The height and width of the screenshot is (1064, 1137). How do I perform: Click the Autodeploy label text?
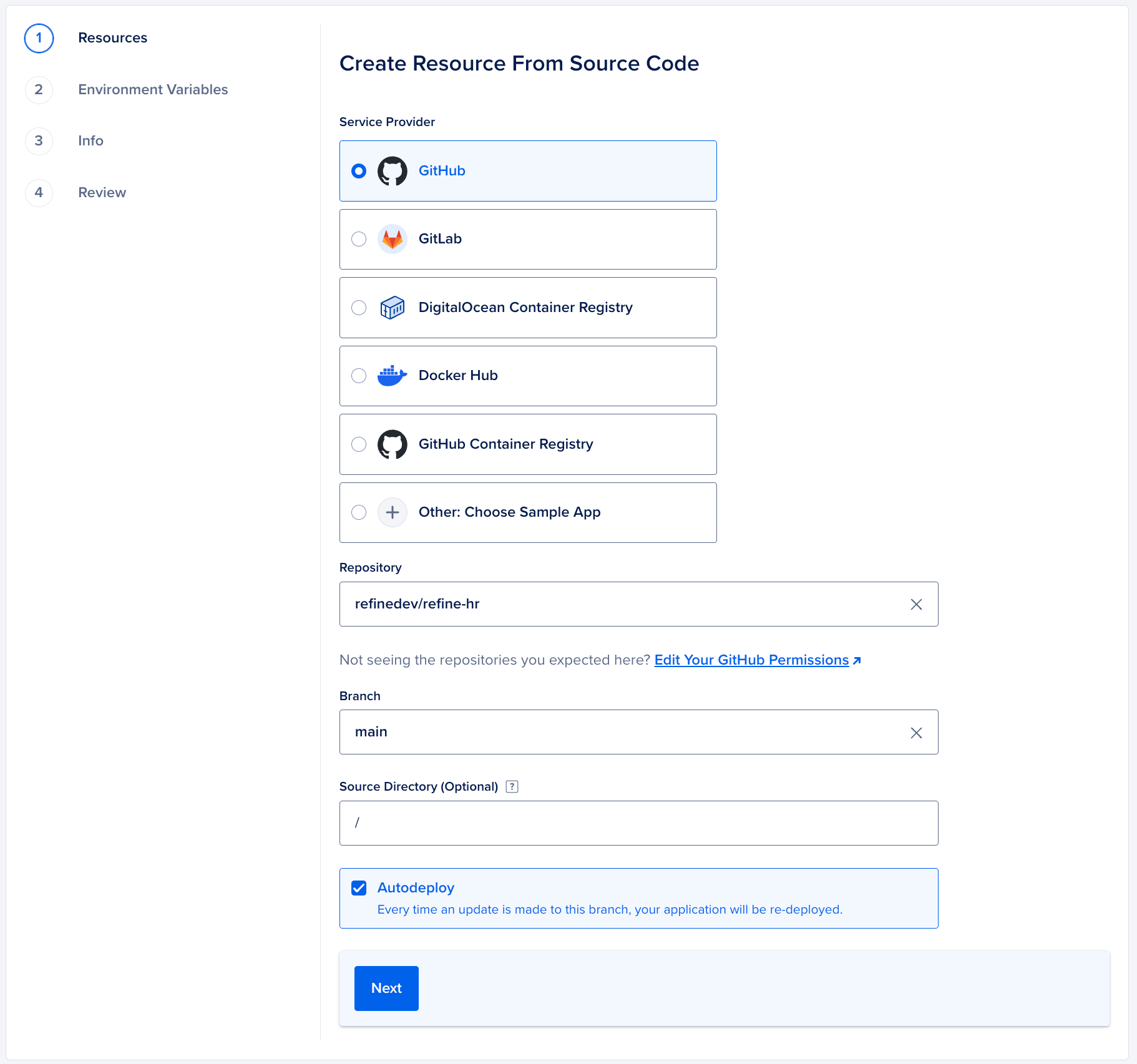pyautogui.click(x=416, y=888)
